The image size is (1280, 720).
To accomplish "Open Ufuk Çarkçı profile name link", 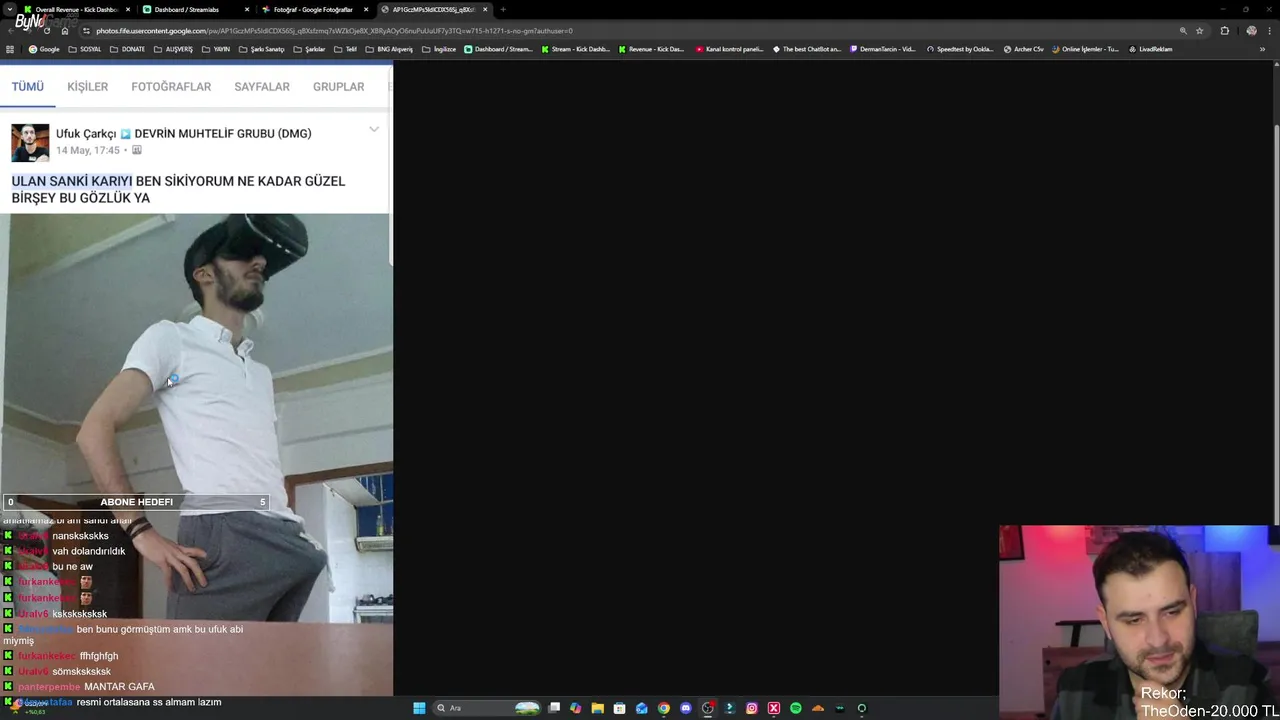I will [x=86, y=134].
